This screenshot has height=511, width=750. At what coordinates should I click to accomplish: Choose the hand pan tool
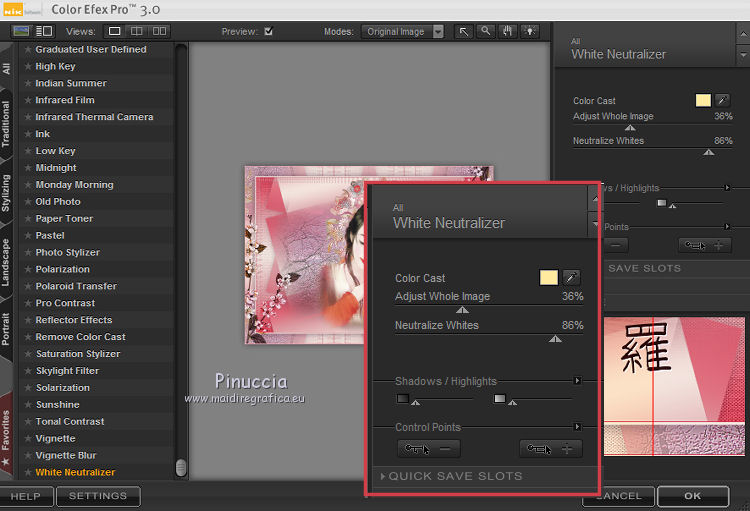(507, 32)
